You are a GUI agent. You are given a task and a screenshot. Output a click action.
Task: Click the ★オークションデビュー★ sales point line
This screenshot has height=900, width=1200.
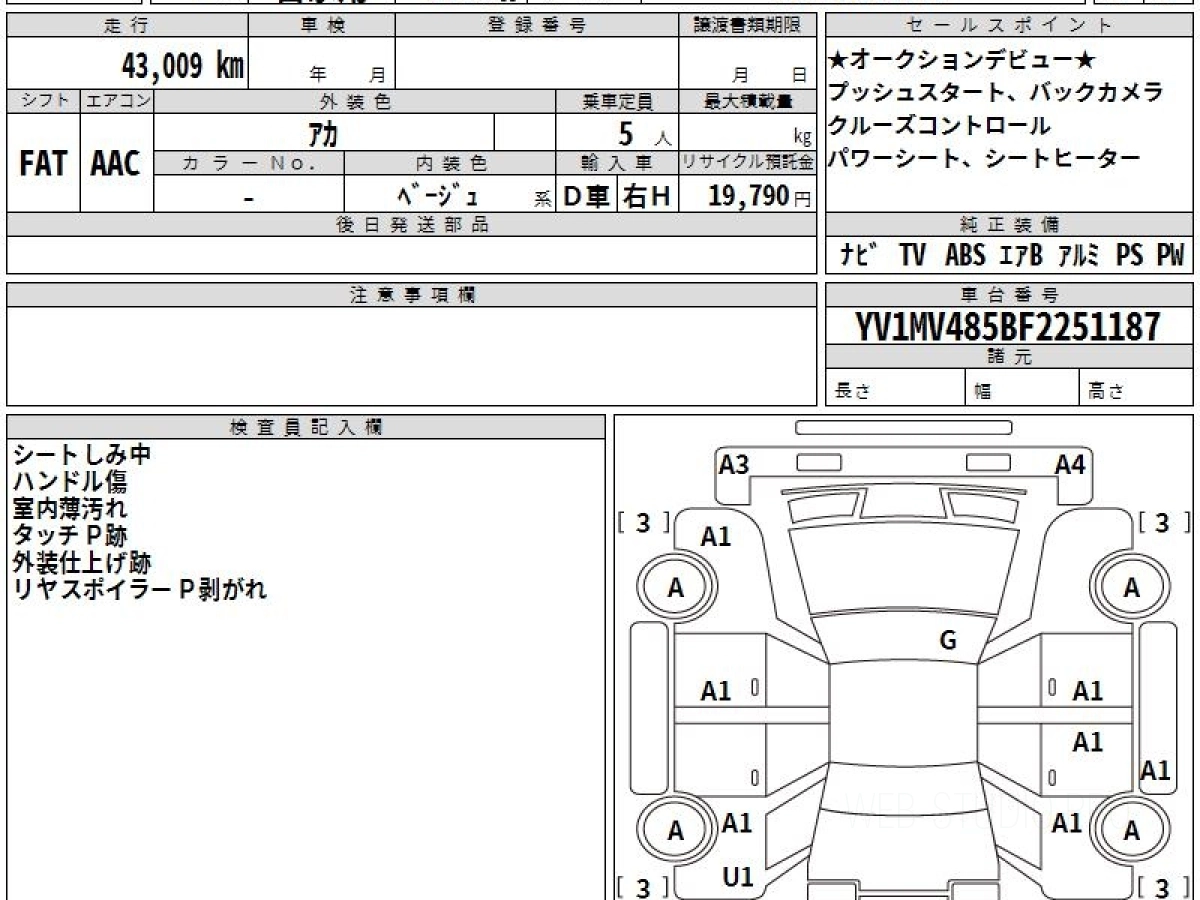tap(962, 60)
